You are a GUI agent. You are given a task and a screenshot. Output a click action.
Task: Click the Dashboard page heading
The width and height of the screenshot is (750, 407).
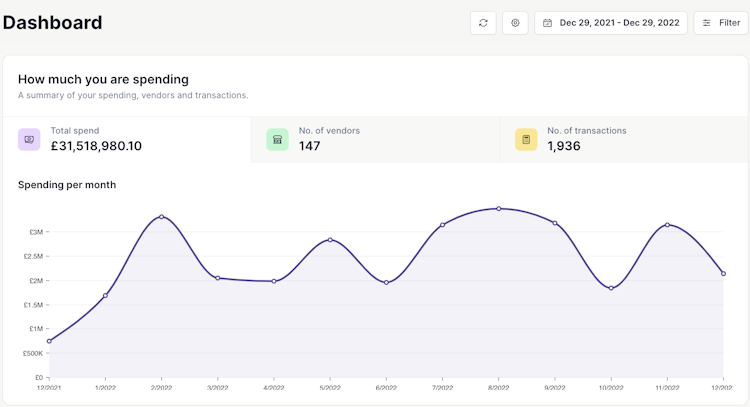[x=53, y=22]
